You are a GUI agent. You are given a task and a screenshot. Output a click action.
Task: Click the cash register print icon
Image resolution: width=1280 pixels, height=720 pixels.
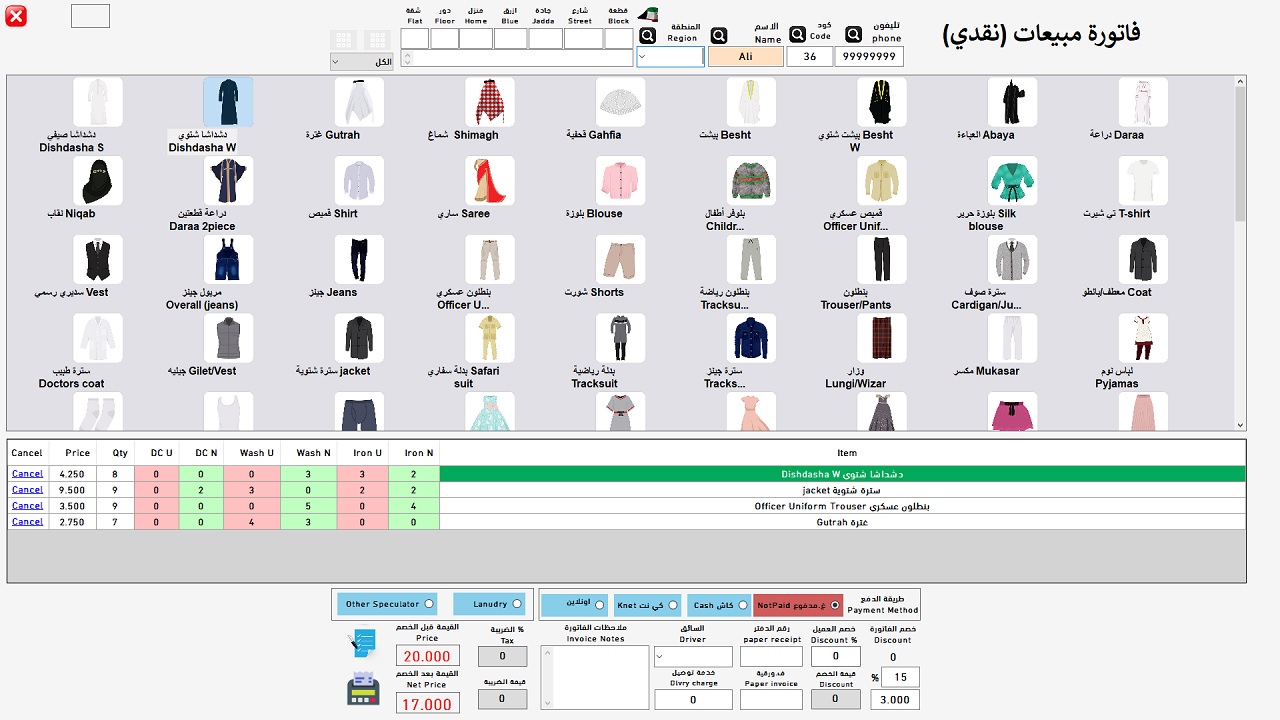coord(362,690)
